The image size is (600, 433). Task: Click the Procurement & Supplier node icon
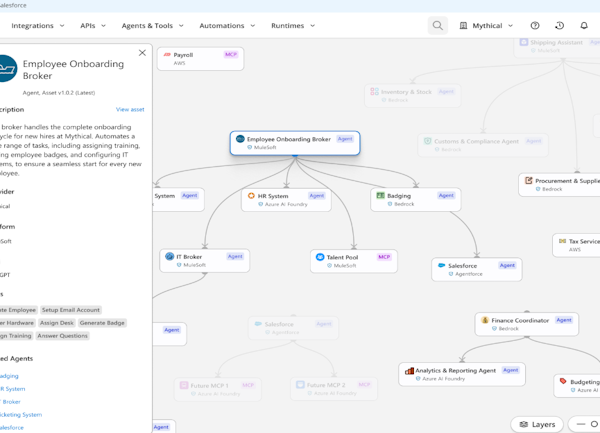point(529,180)
